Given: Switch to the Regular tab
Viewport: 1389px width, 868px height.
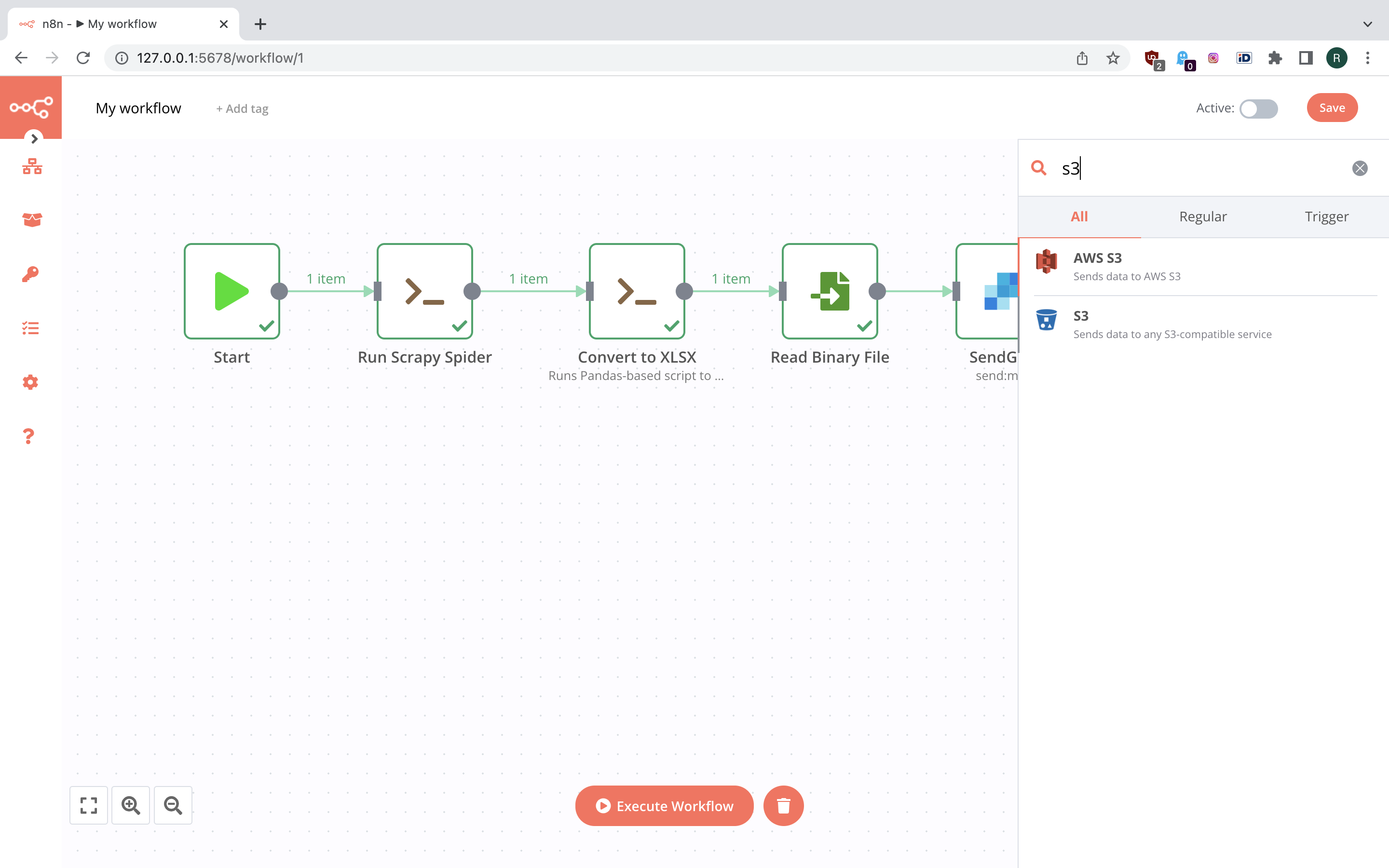Looking at the screenshot, I should point(1202,217).
